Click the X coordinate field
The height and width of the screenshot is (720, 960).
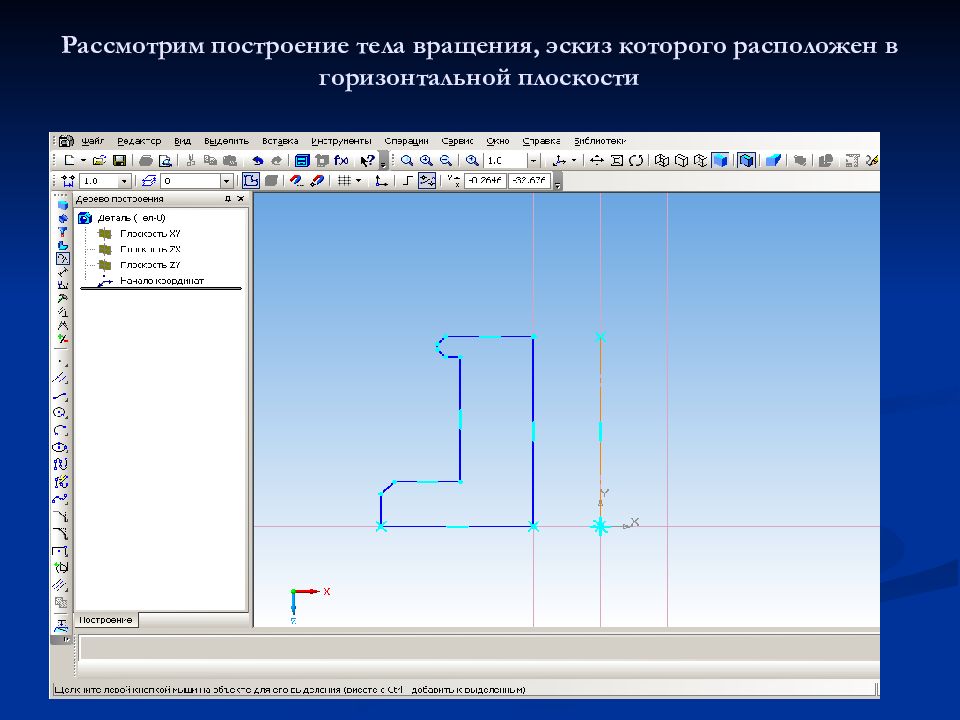point(485,181)
